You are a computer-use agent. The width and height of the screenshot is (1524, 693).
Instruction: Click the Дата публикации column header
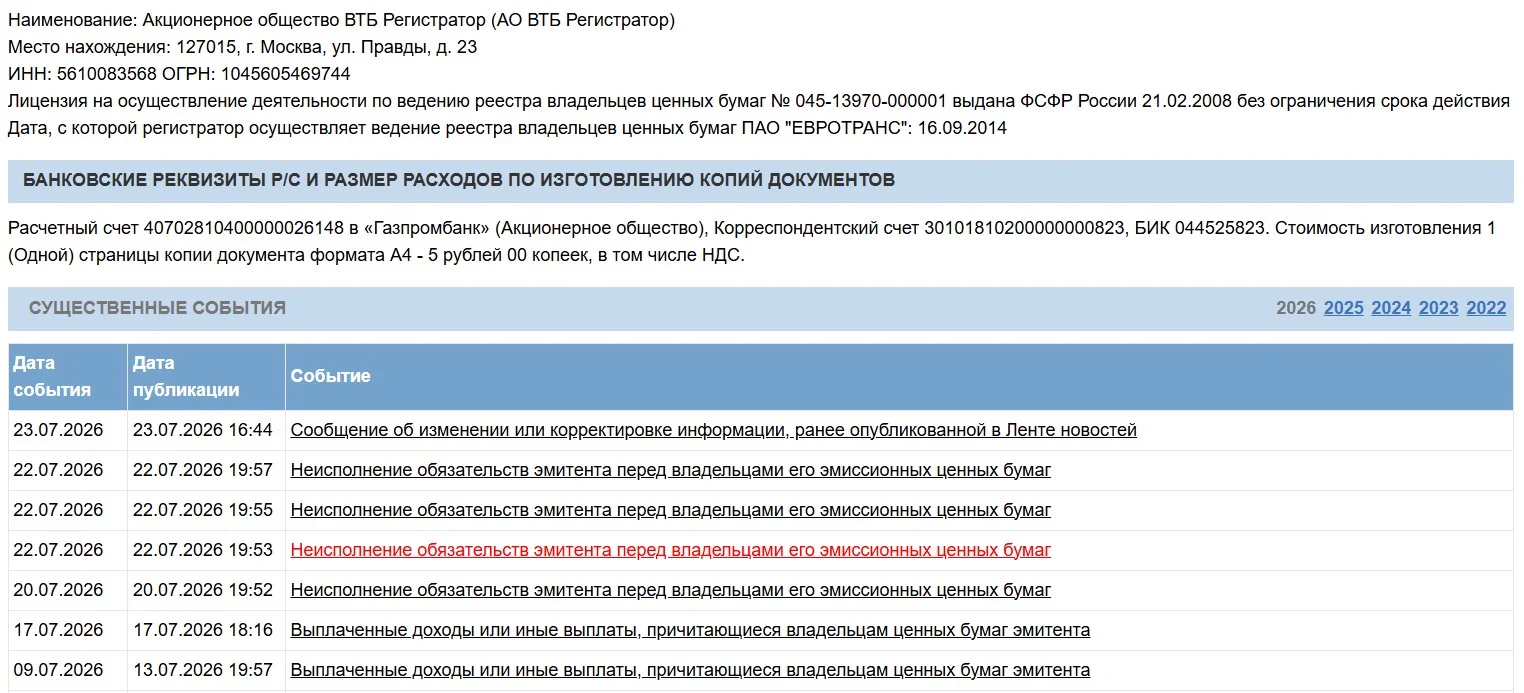click(206, 376)
